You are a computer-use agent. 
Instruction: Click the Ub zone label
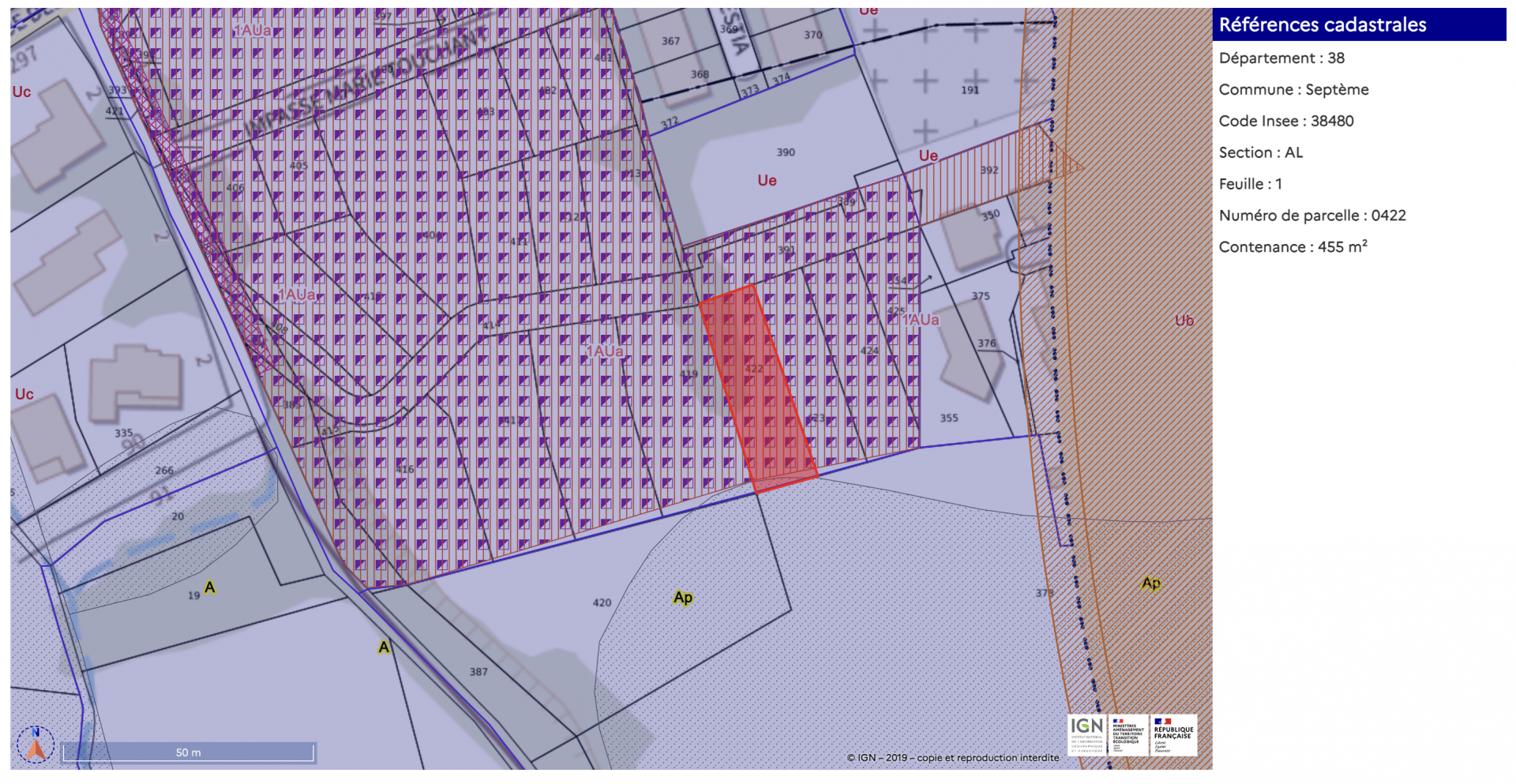click(1184, 321)
